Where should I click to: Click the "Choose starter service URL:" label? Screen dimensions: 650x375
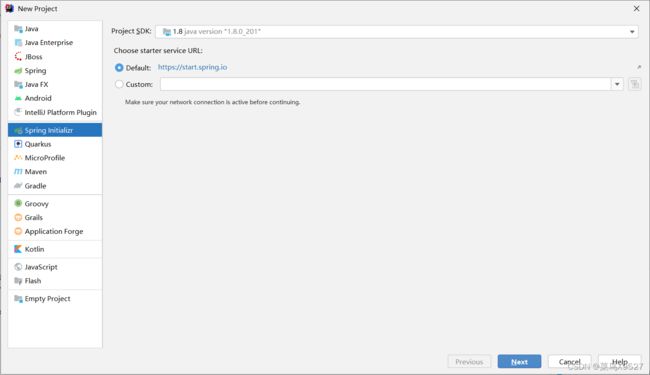(158, 51)
